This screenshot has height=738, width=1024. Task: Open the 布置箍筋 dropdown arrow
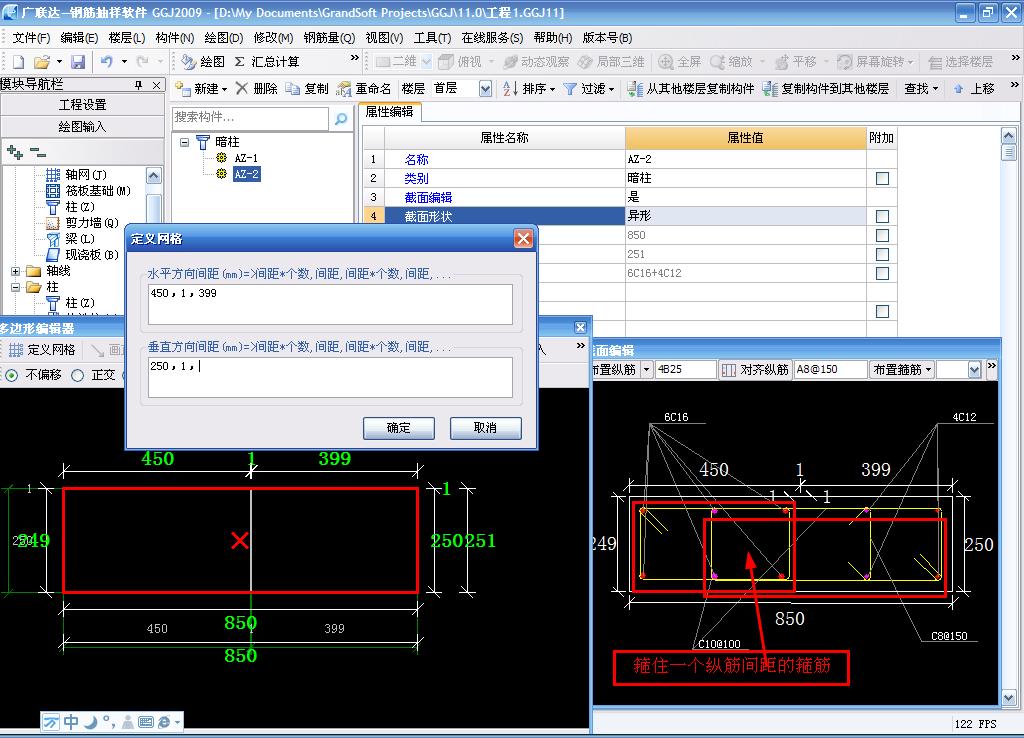(928, 370)
